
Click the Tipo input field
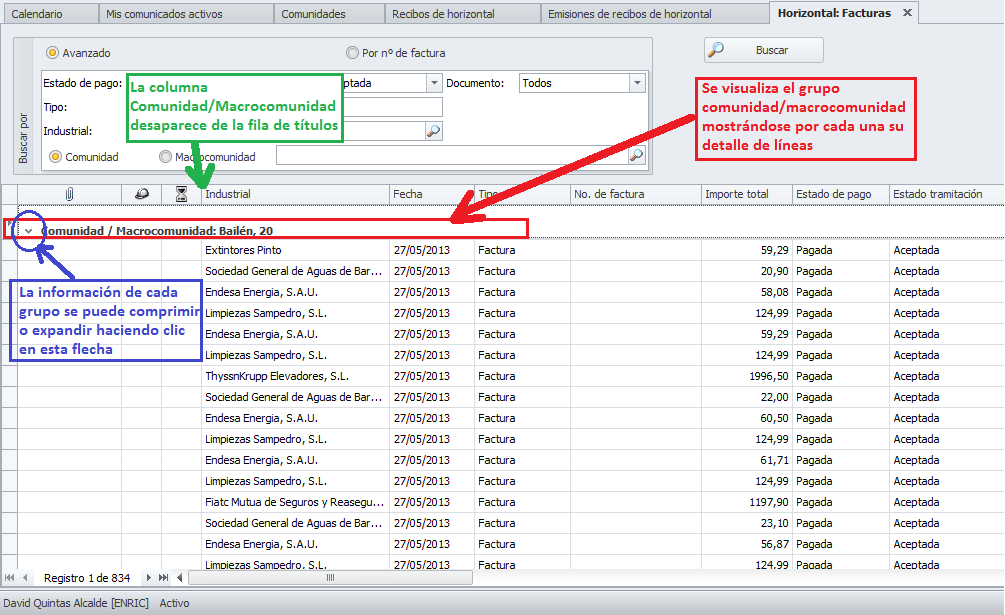point(392,107)
